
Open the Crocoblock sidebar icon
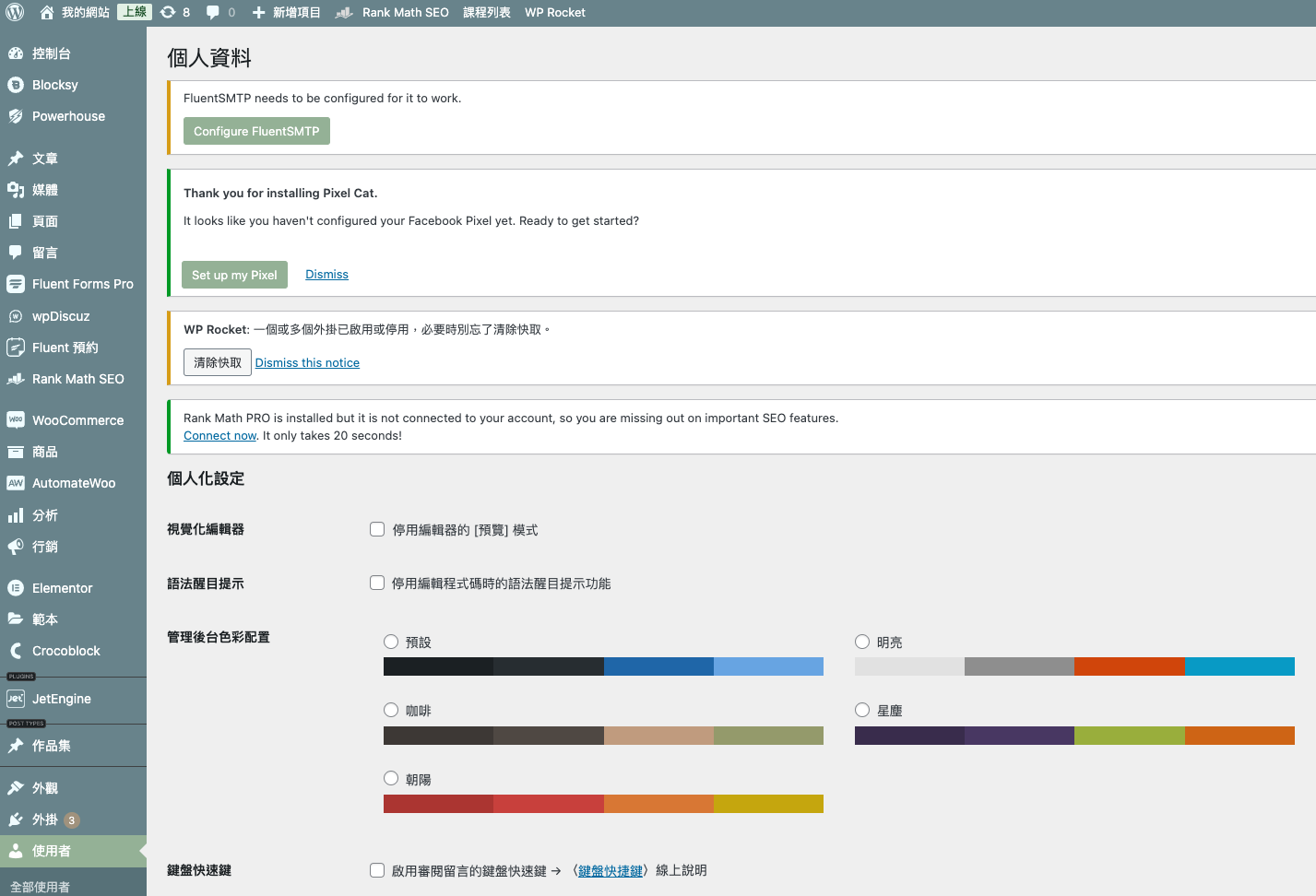pyautogui.click(x=16, y=651)
